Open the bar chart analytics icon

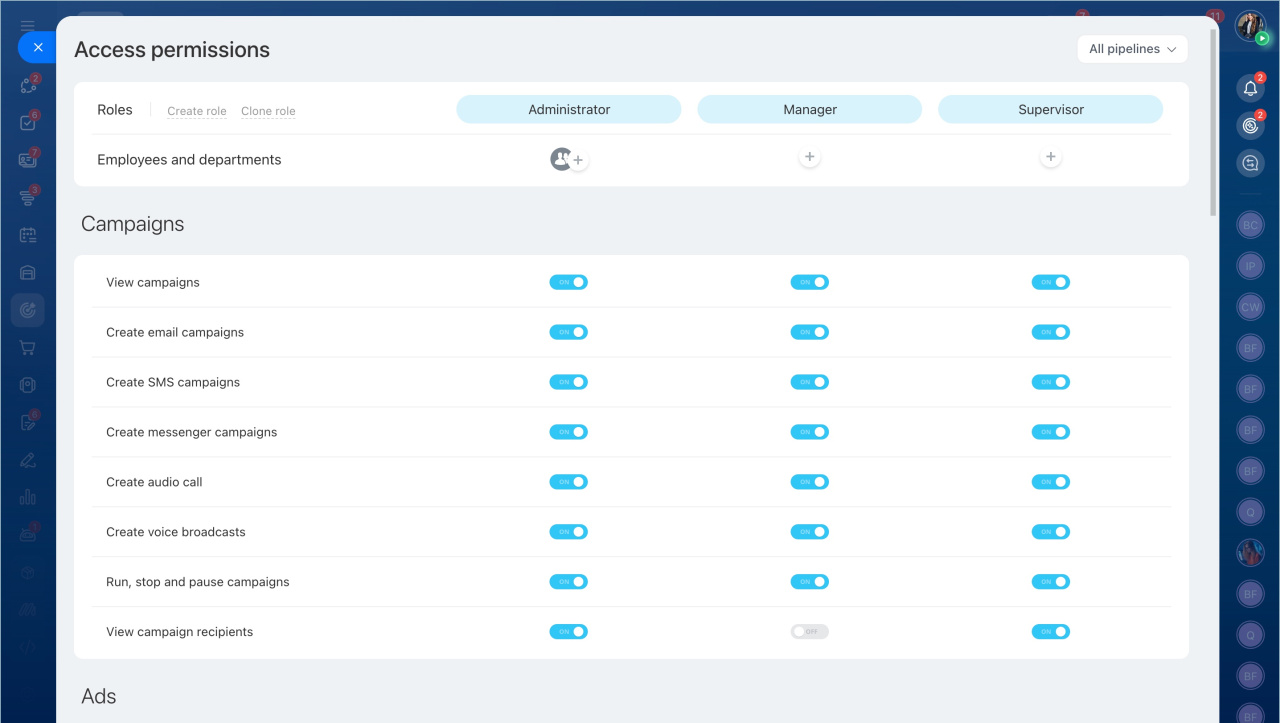pos(28,497)
